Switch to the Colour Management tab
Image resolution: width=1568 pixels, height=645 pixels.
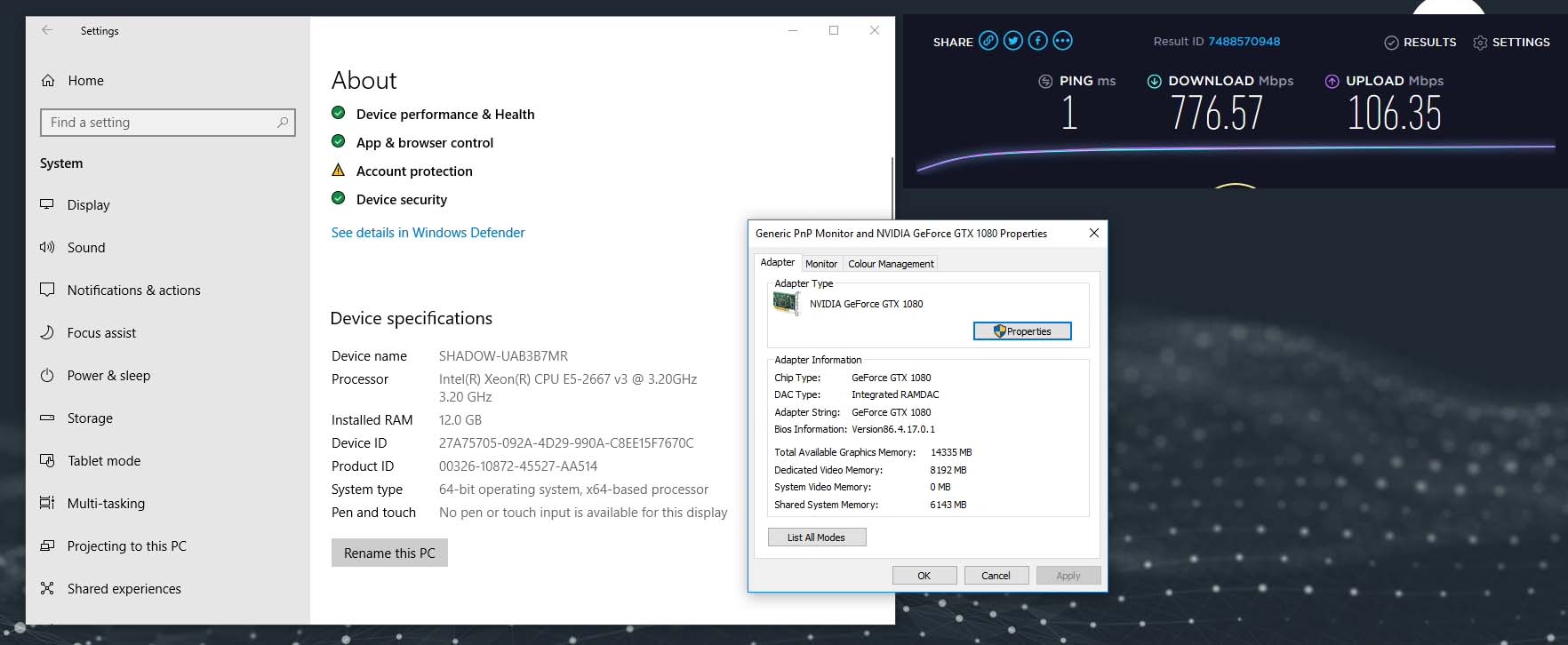(x=890, y=264)
